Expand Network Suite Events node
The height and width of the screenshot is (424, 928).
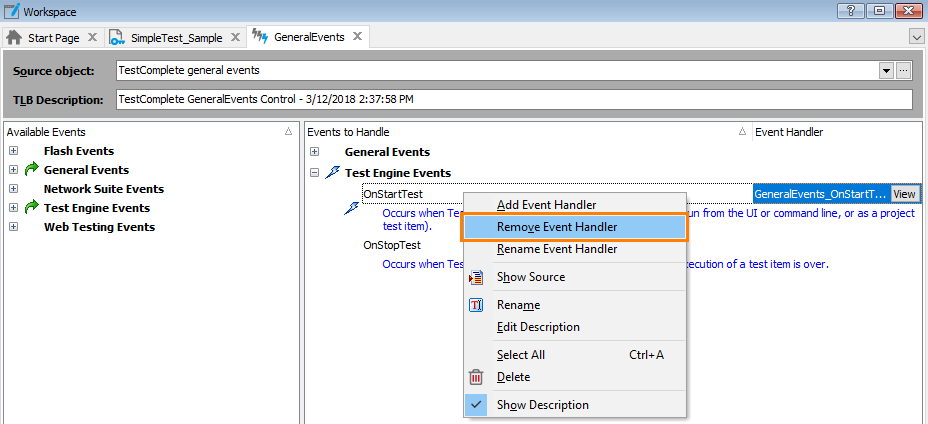(13, 189)
